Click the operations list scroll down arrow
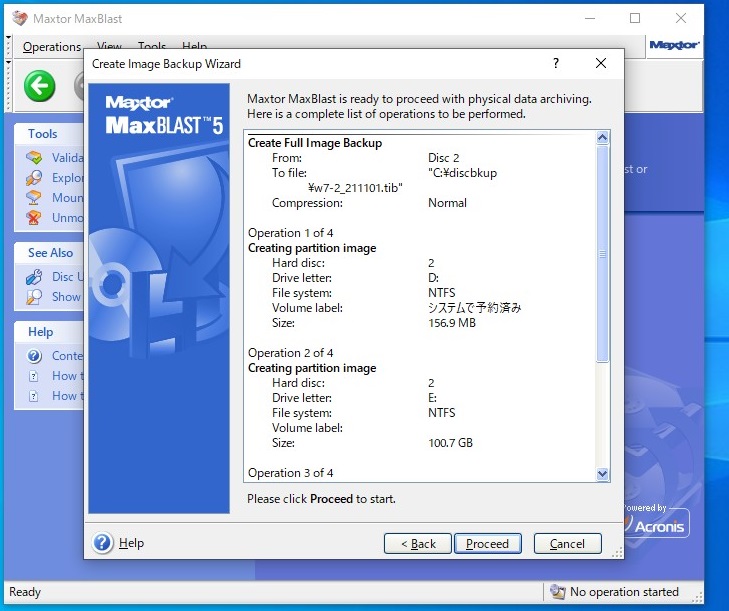This screenshot has height=611, width=729. 603,474
